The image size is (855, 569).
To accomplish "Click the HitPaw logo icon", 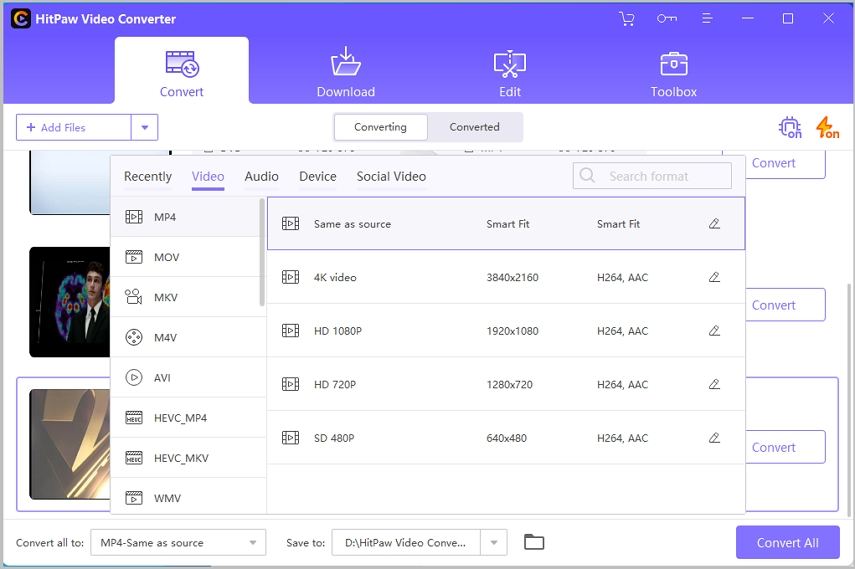I will point(20,19).
